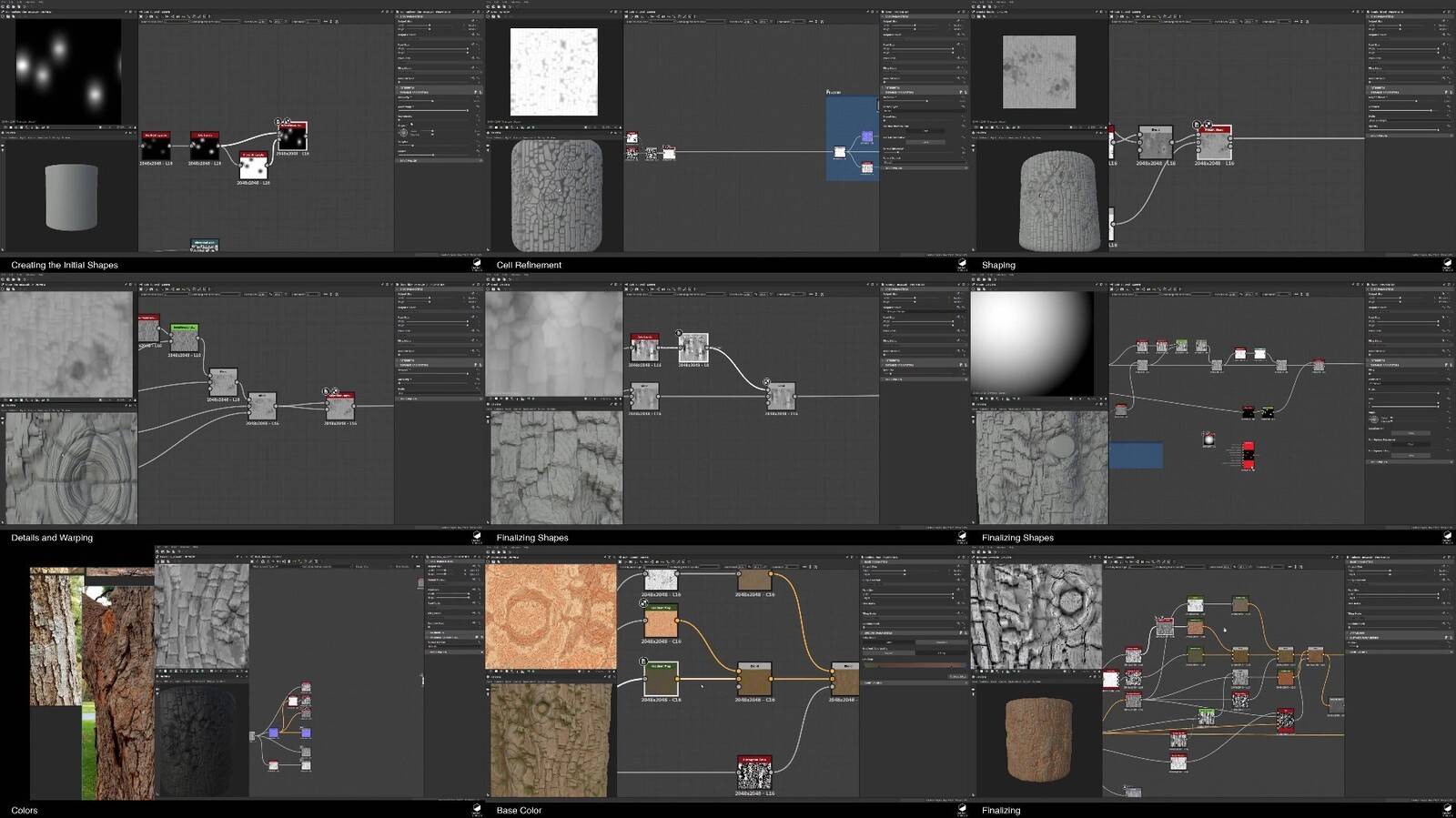Select the red-header end node in Details and Warping

point(340,407)
